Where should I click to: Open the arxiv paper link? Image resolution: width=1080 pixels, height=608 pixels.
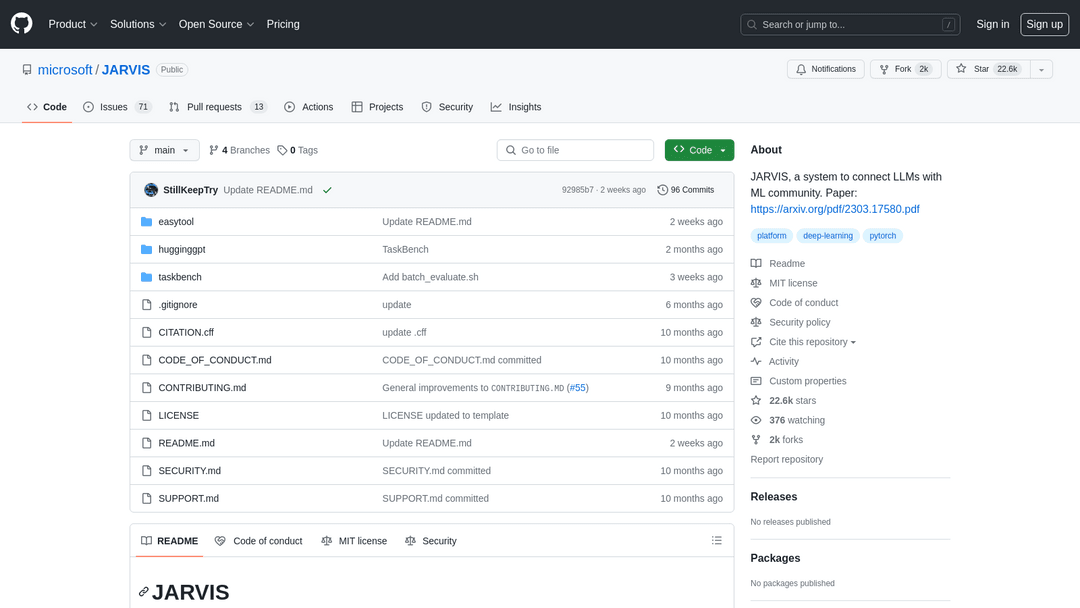835,209
